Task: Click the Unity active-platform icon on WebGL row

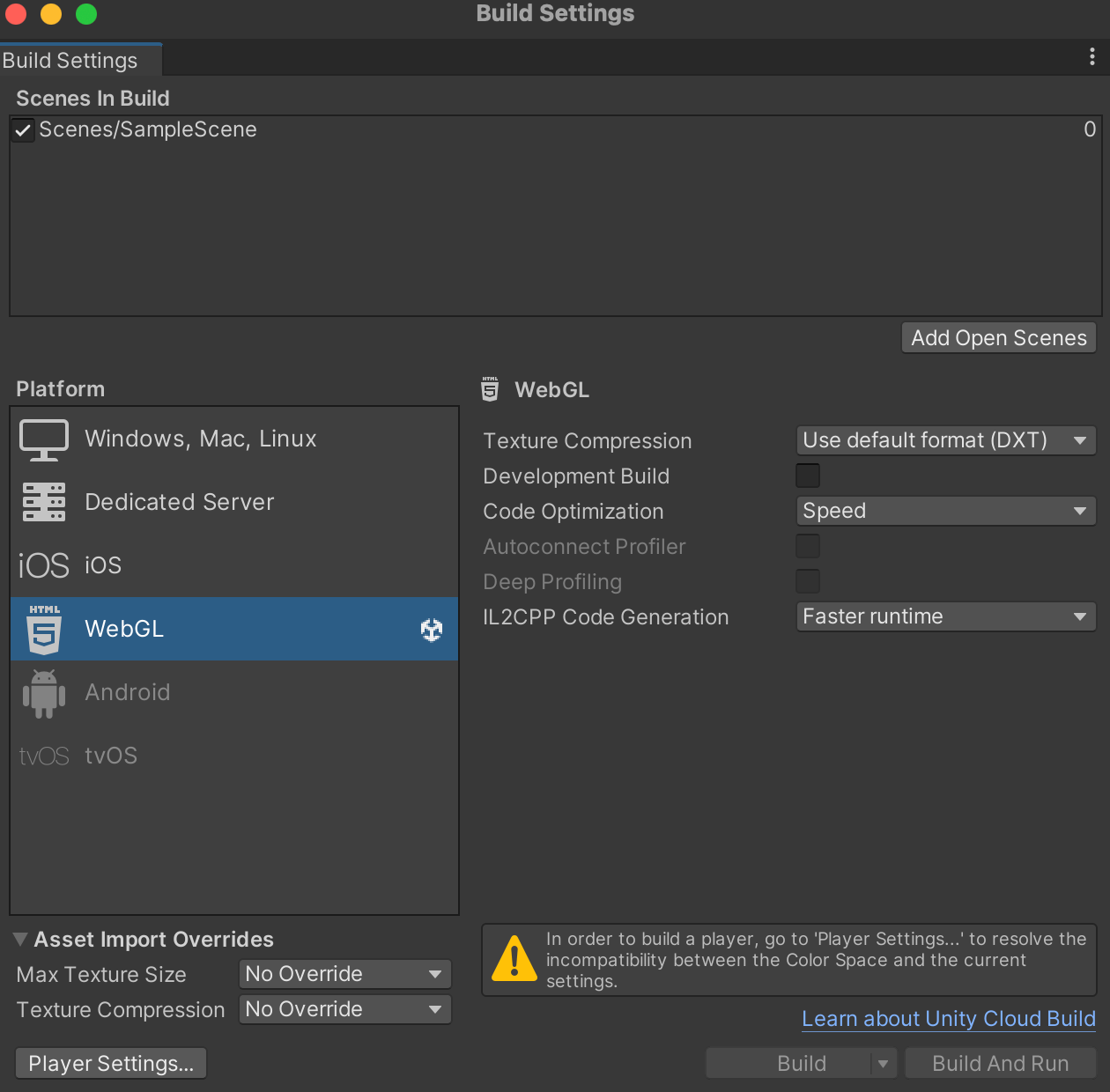Action: tap(432, 630)
